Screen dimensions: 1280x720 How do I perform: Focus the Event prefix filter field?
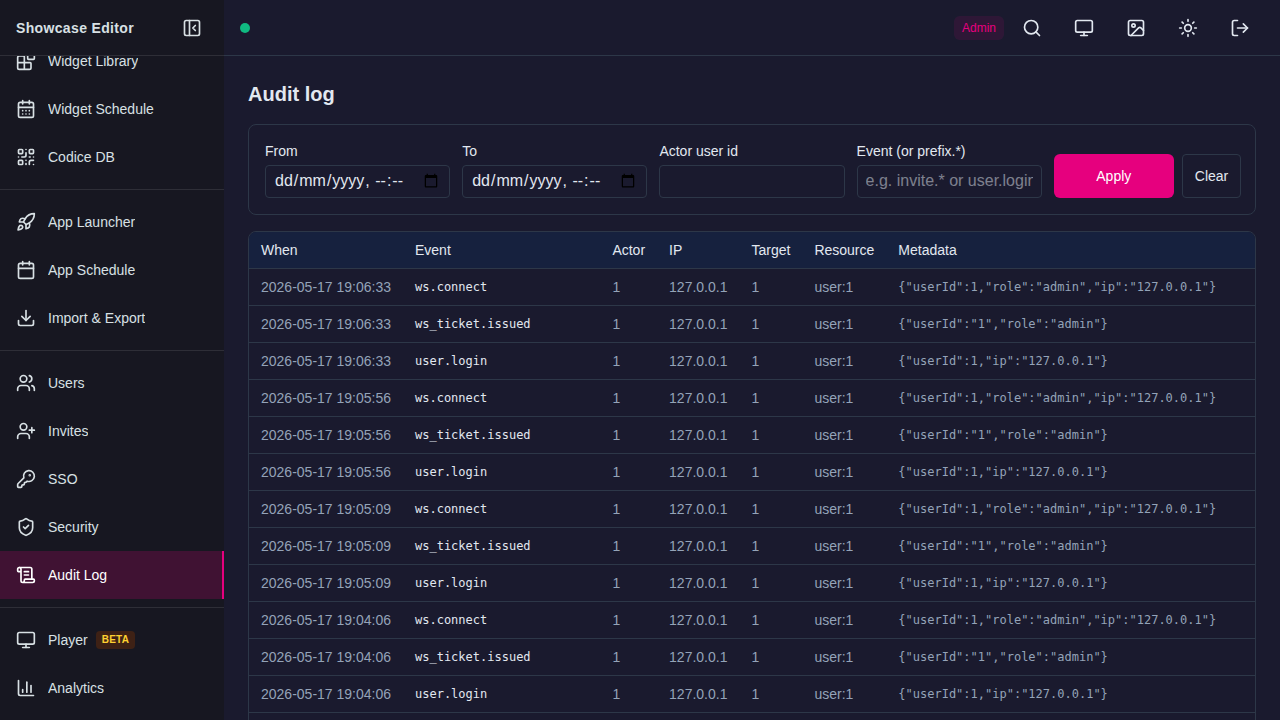click(x=949, y=181)
